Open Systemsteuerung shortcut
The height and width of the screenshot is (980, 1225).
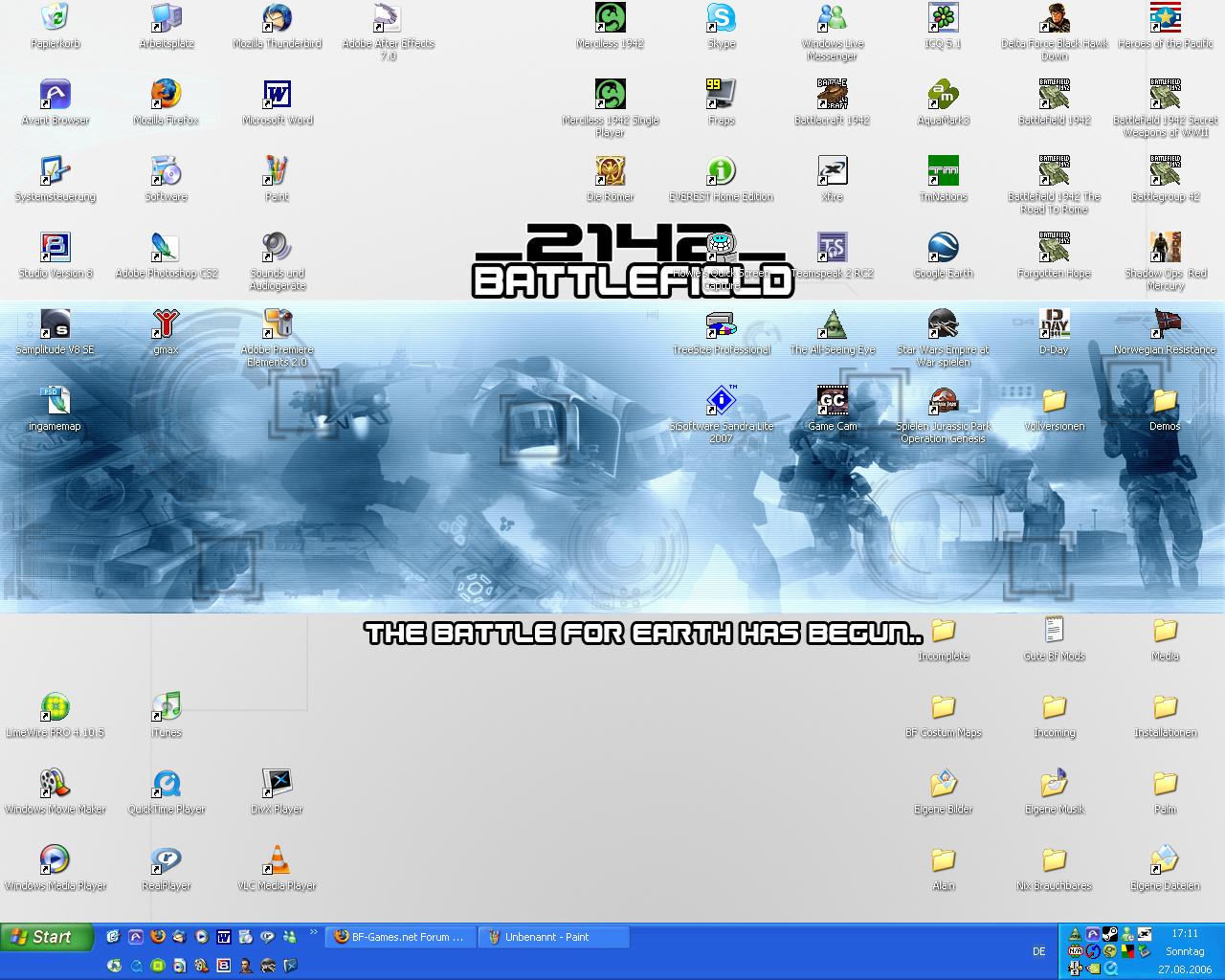click(x=56, y=170)
